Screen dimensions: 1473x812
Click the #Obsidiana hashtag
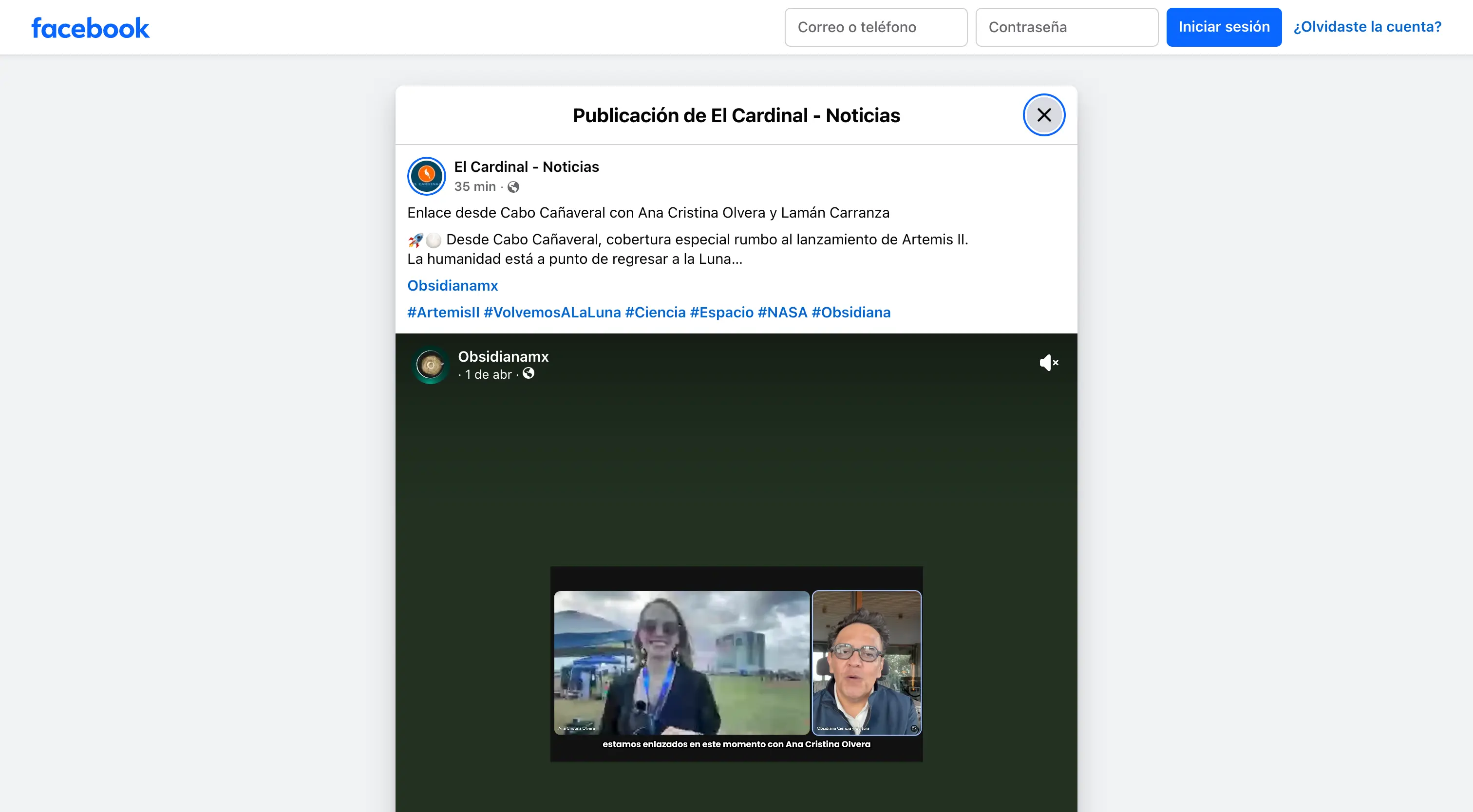(851, 313)
